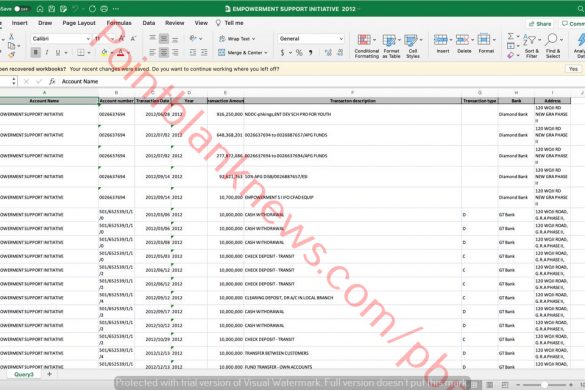
Task: Click the Share button
Action: (x=540, y=24)
